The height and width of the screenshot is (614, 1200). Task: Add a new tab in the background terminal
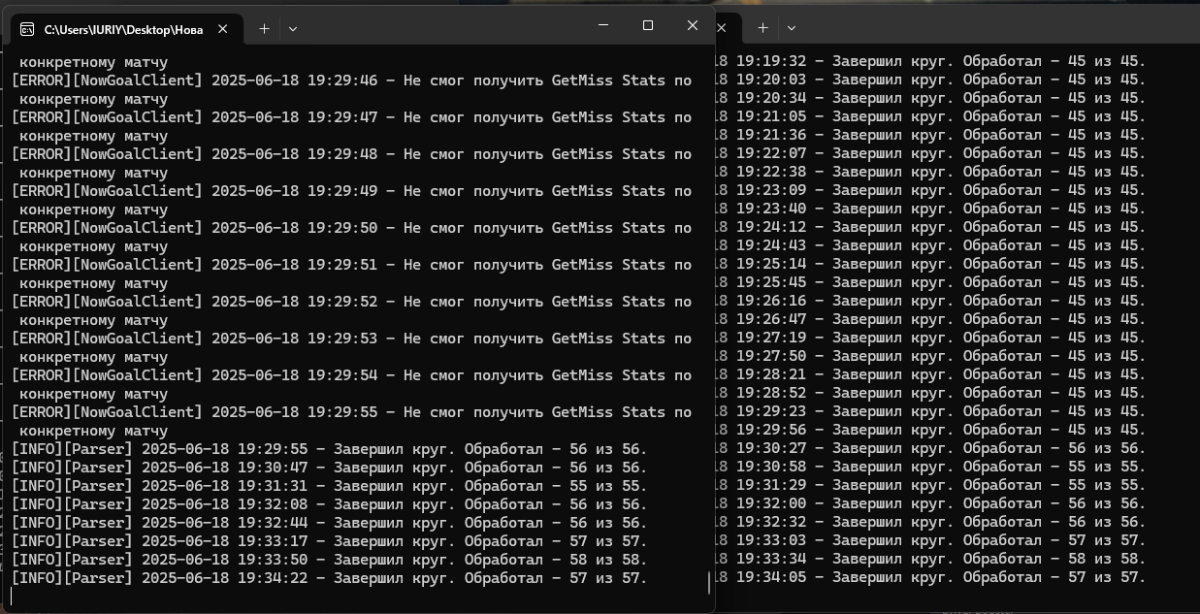[762, 28]
